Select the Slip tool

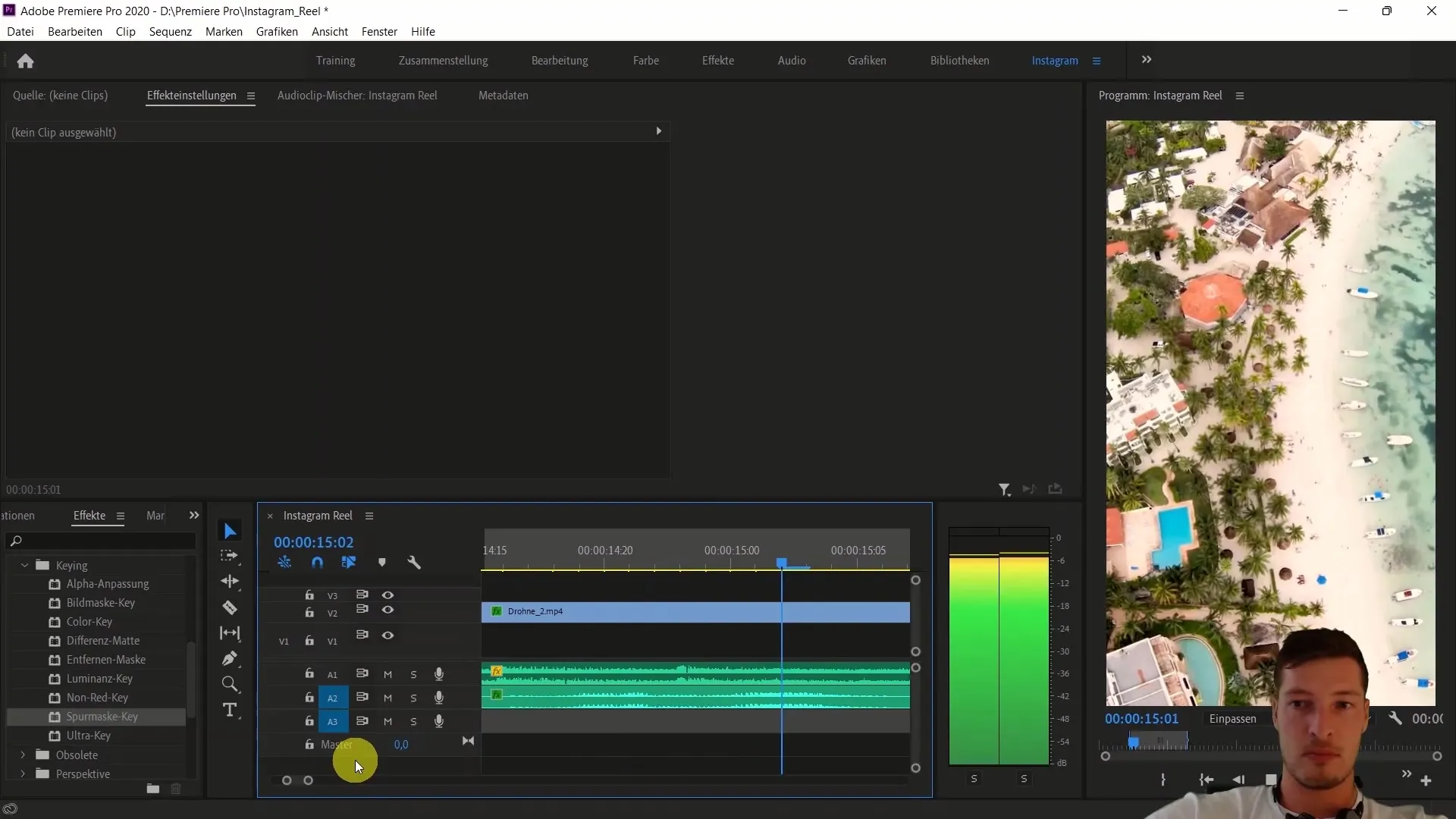[x=230, y=632]
